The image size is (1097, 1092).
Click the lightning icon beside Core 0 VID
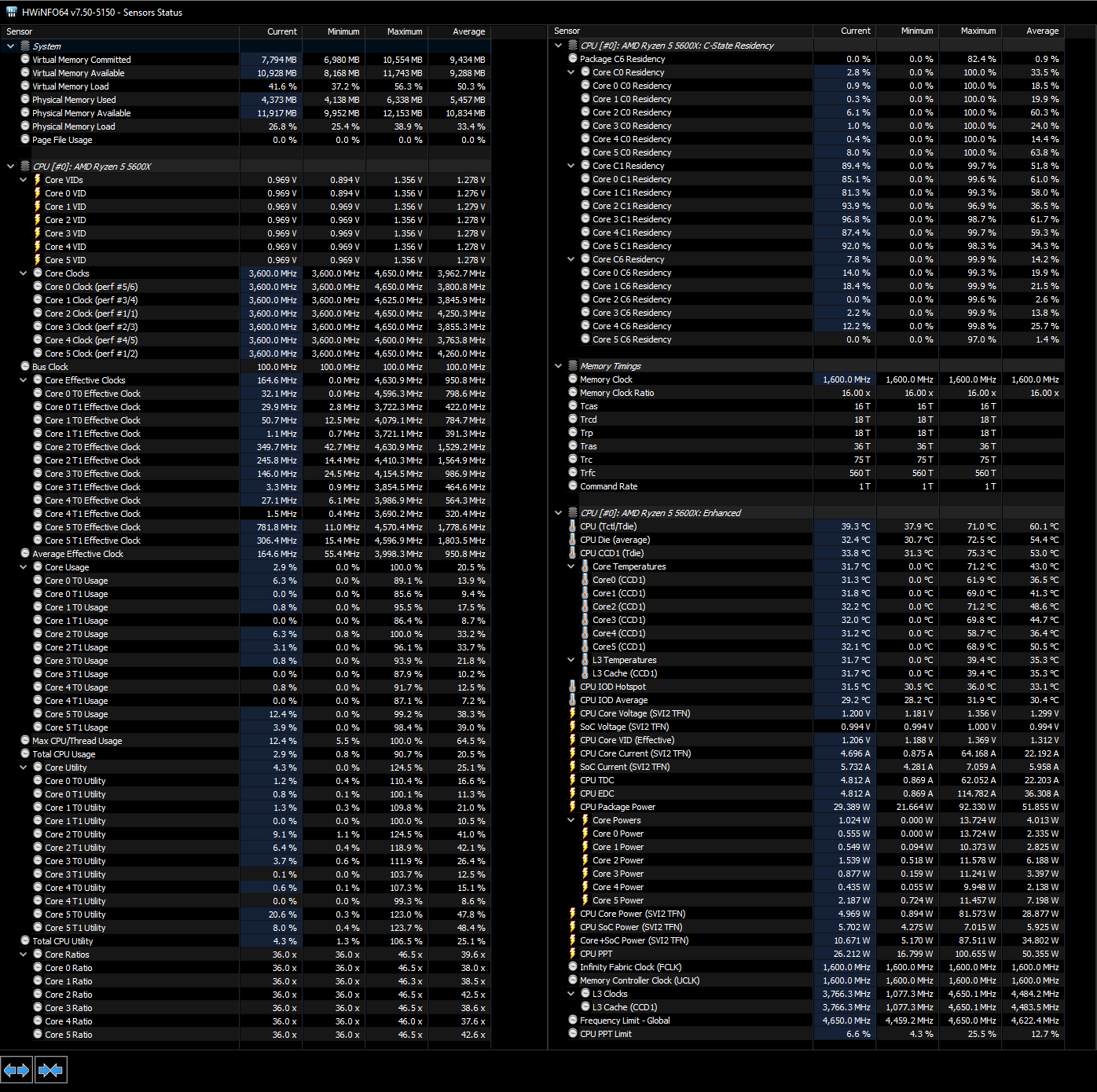click(x=37, y=193)
